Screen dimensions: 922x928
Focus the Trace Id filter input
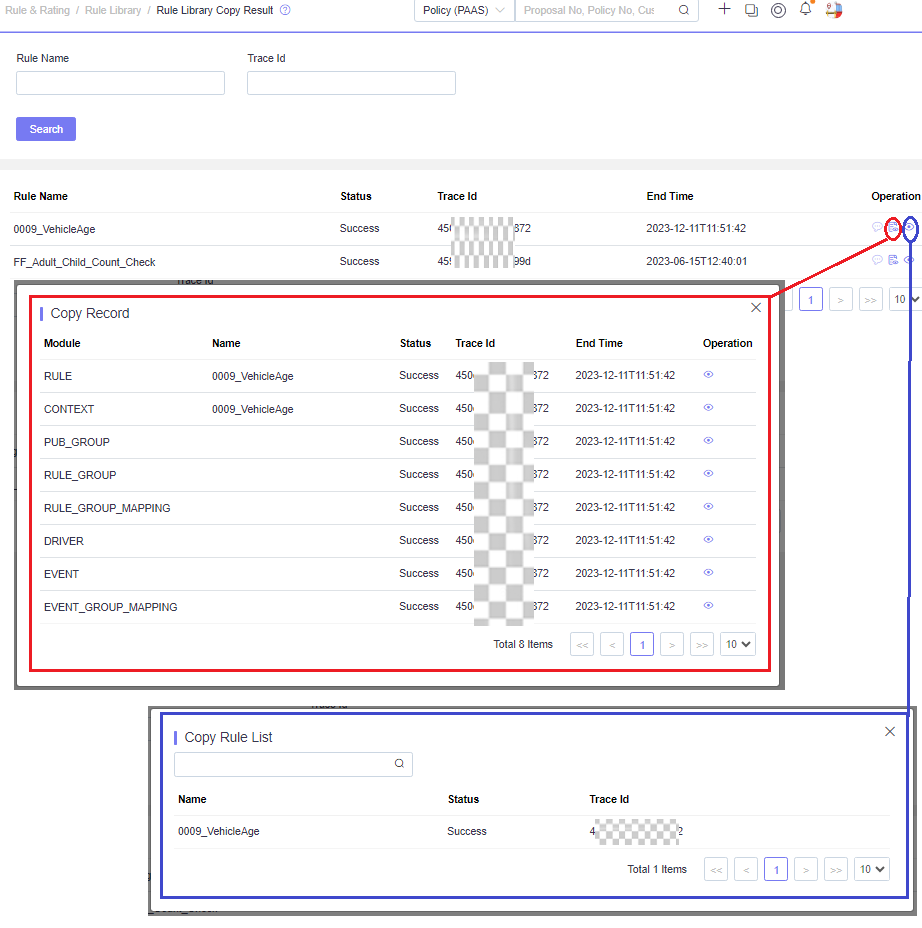tap(352, 83)
